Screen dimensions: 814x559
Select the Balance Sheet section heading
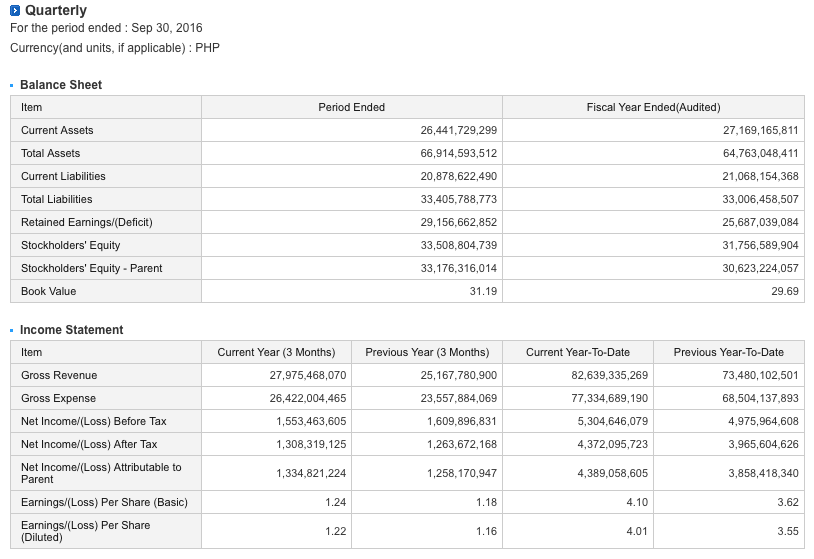tap(61, 85)
